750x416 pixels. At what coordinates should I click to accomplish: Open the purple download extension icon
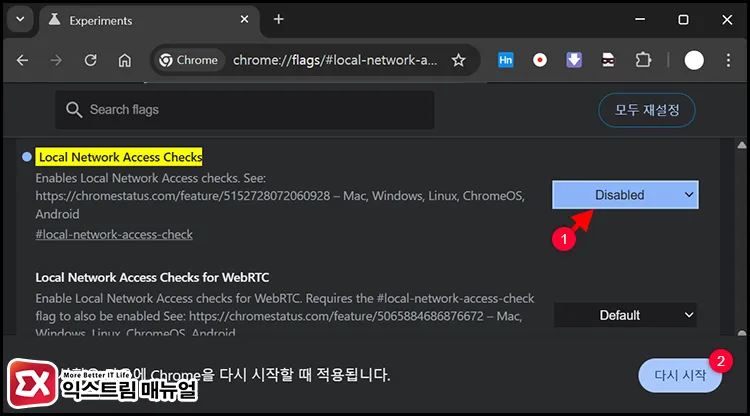574,60
